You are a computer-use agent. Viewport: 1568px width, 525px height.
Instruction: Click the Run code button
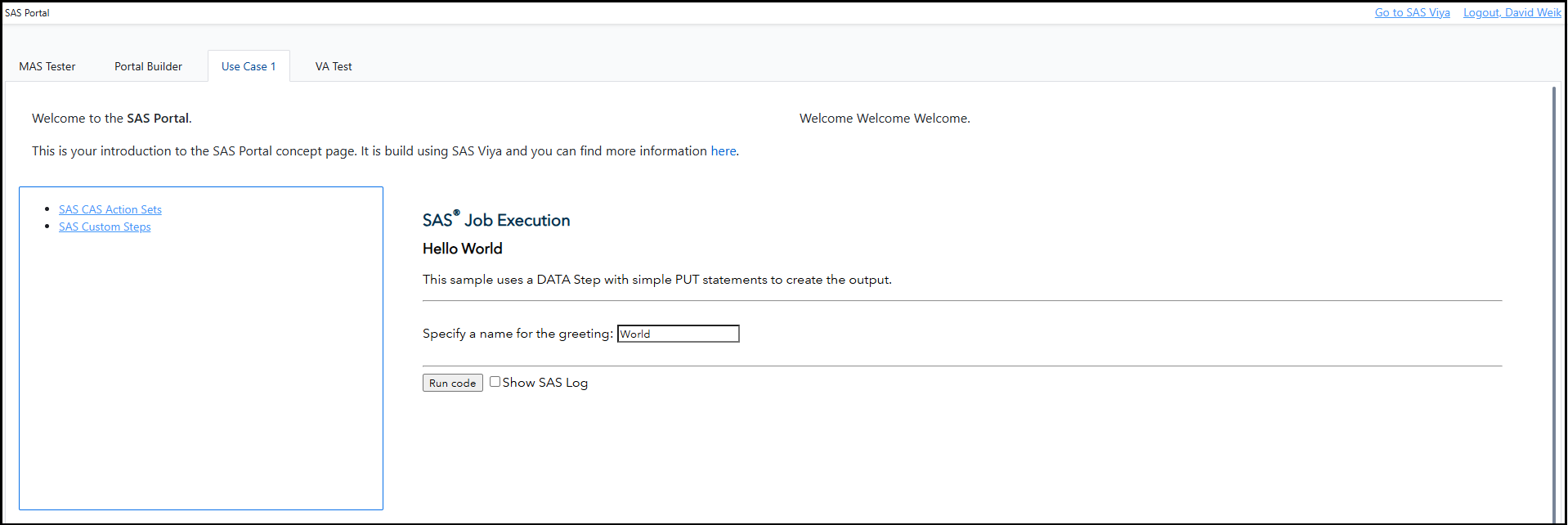452,383
